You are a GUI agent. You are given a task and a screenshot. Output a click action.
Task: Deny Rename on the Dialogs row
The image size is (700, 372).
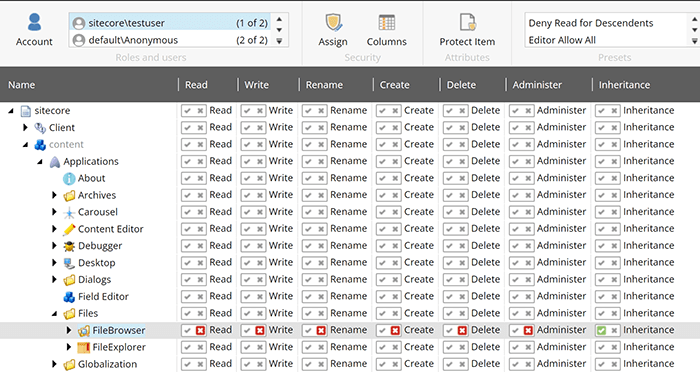tap(321, 280)
